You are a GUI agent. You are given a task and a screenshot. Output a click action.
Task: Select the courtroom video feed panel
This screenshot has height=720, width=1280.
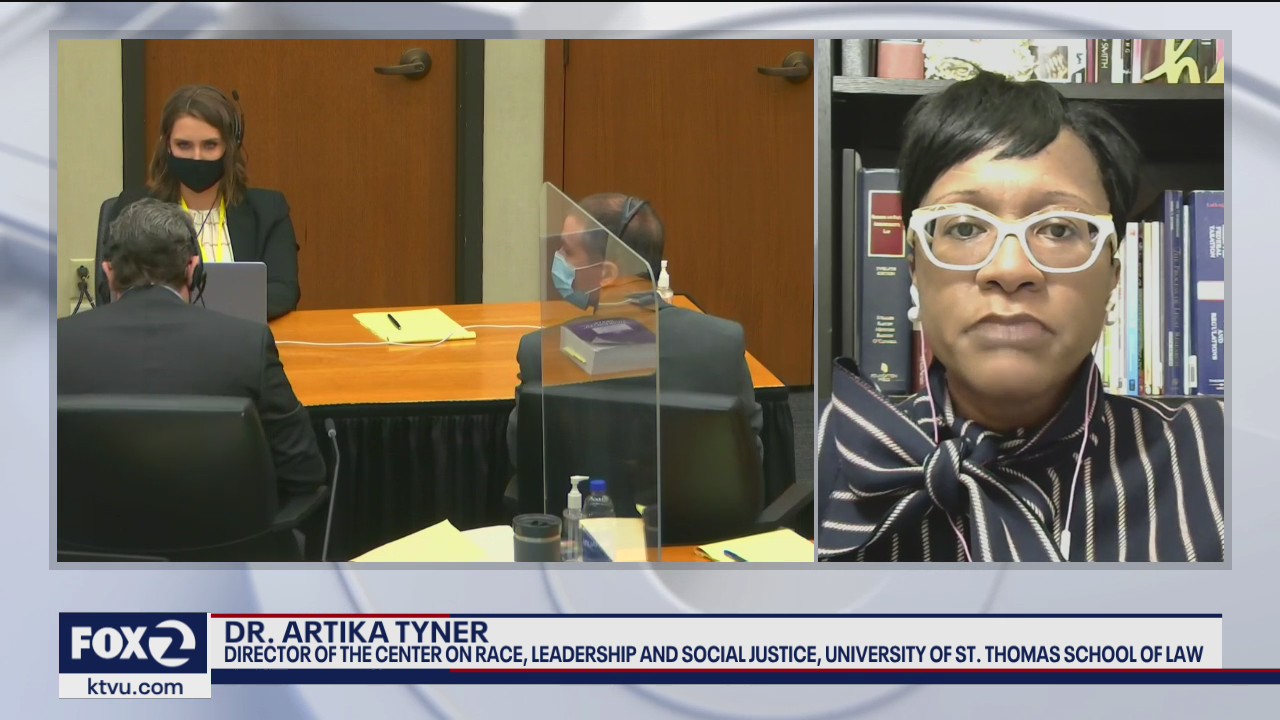pyautogui.click(x=435, y=300)
